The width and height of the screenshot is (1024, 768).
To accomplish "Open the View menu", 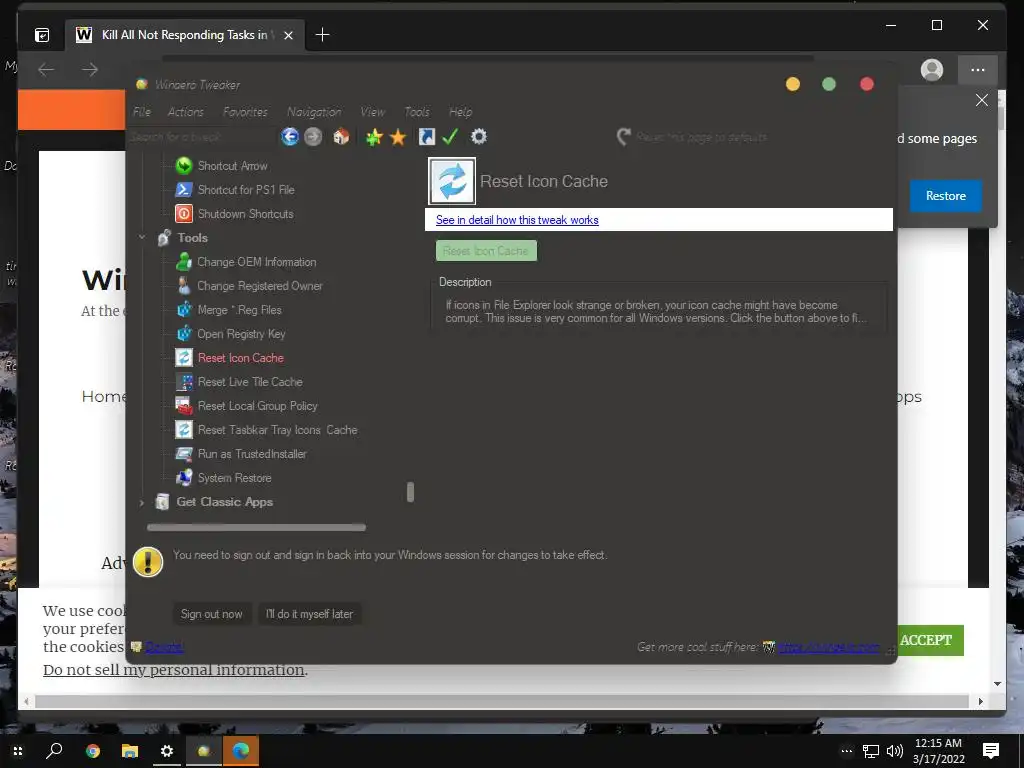I will click(x=372, y=112).
